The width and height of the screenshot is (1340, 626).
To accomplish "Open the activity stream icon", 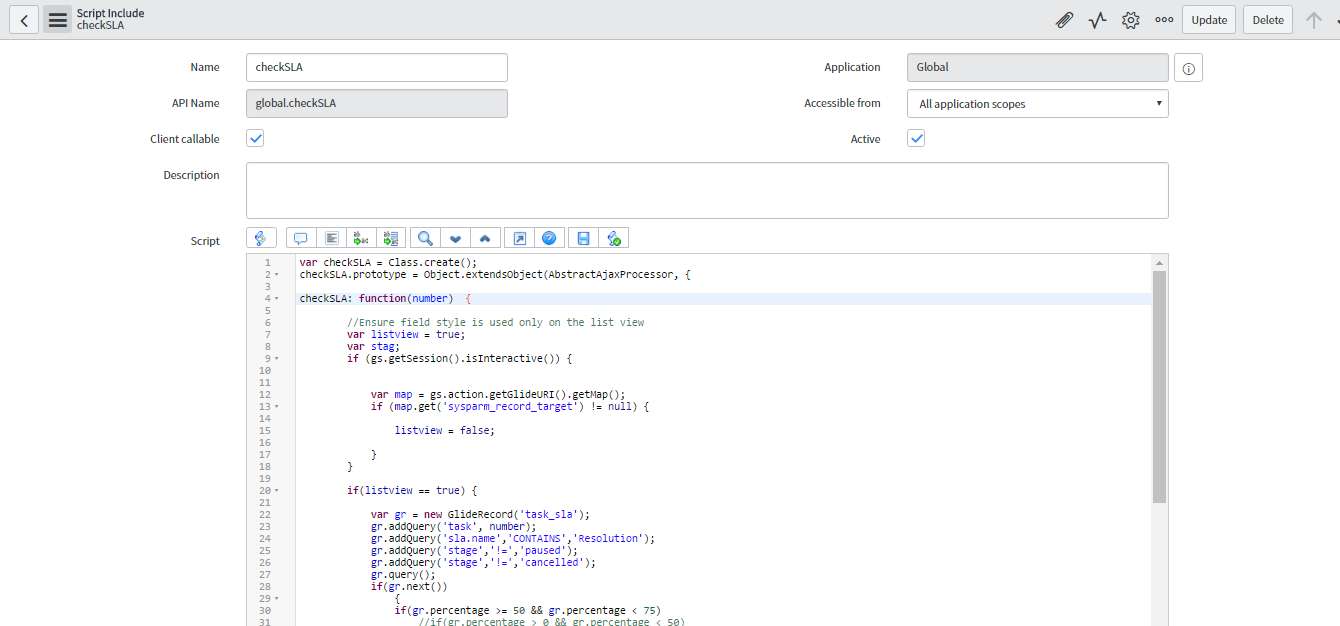I will point(1098,20).
